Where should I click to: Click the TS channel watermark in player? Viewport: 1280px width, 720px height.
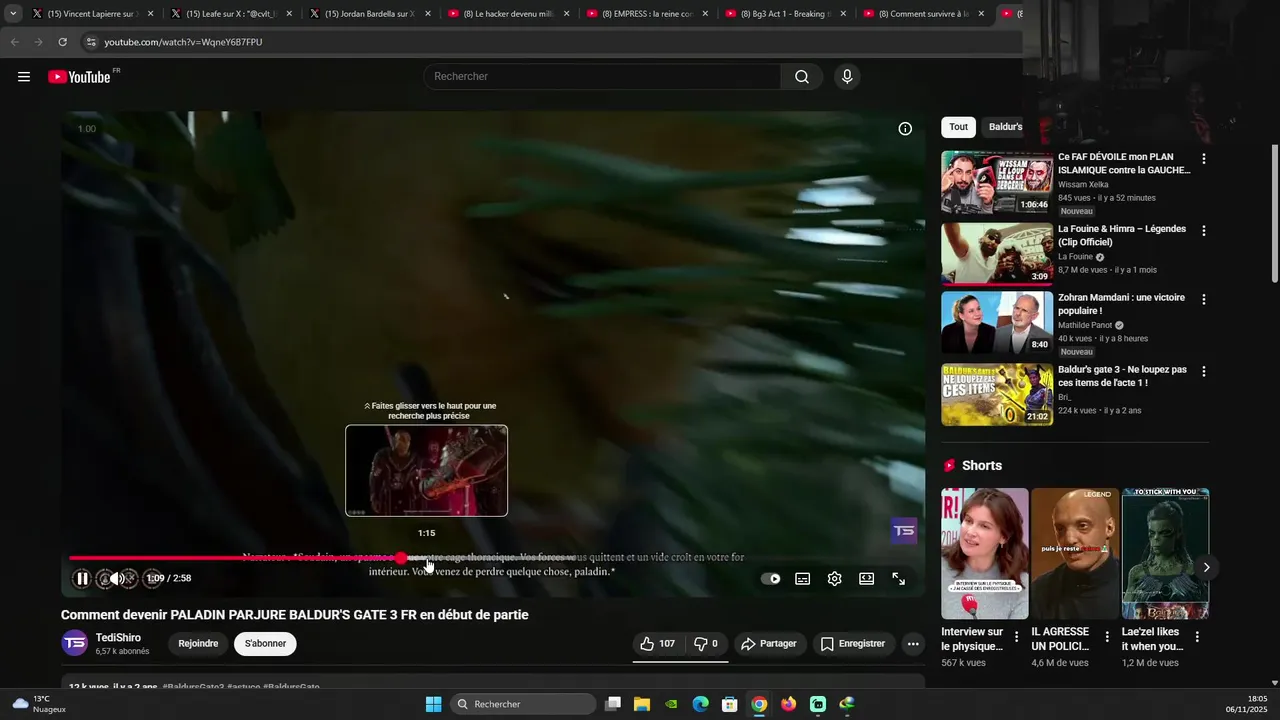tap(904, 531)
